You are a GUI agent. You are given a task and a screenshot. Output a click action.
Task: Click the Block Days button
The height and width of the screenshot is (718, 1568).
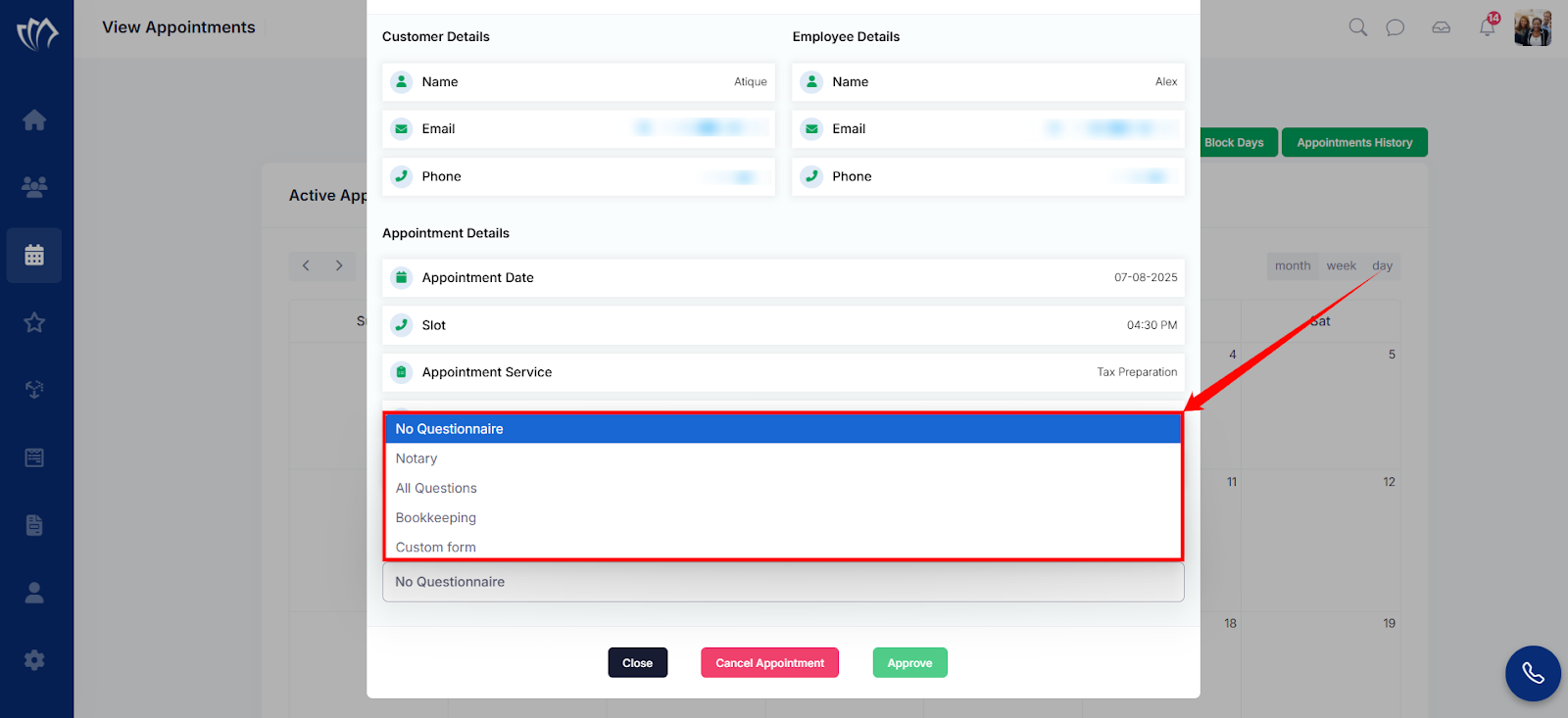tap(1237, 143)
